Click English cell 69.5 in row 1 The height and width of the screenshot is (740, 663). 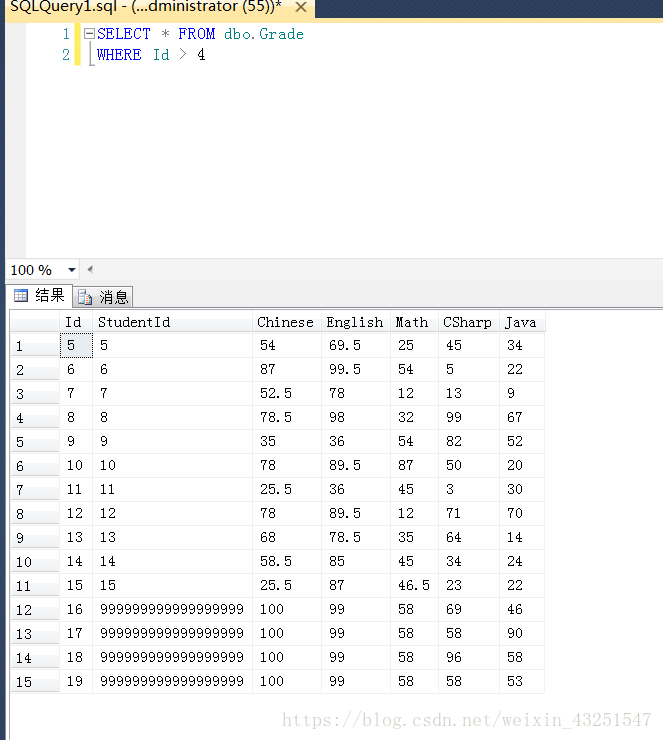pyautogui.click(x=356, y=345)
